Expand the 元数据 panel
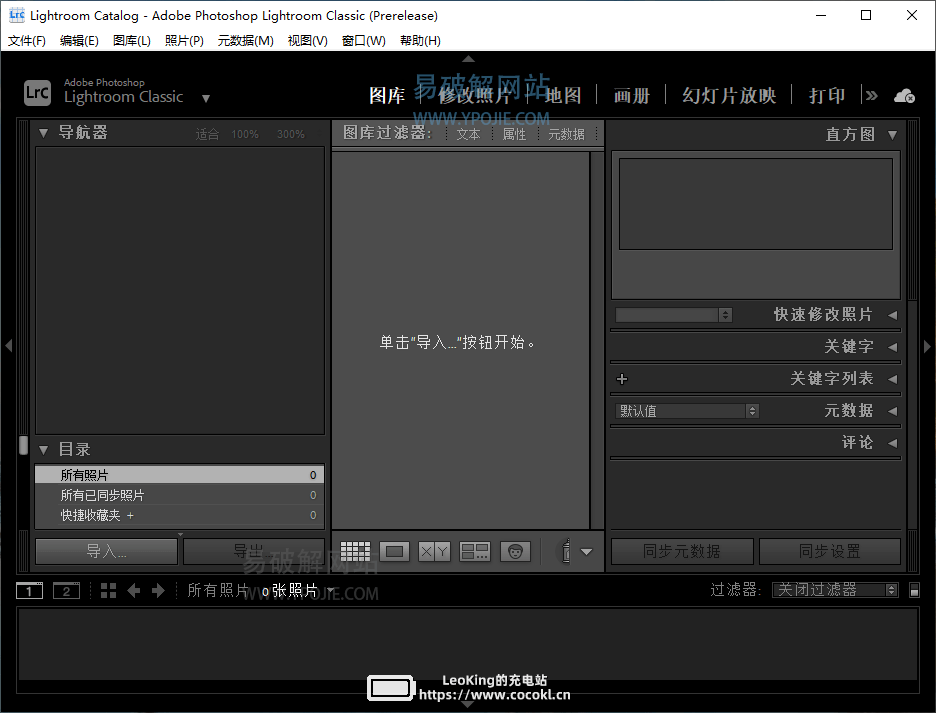 [x=892, y=411]
